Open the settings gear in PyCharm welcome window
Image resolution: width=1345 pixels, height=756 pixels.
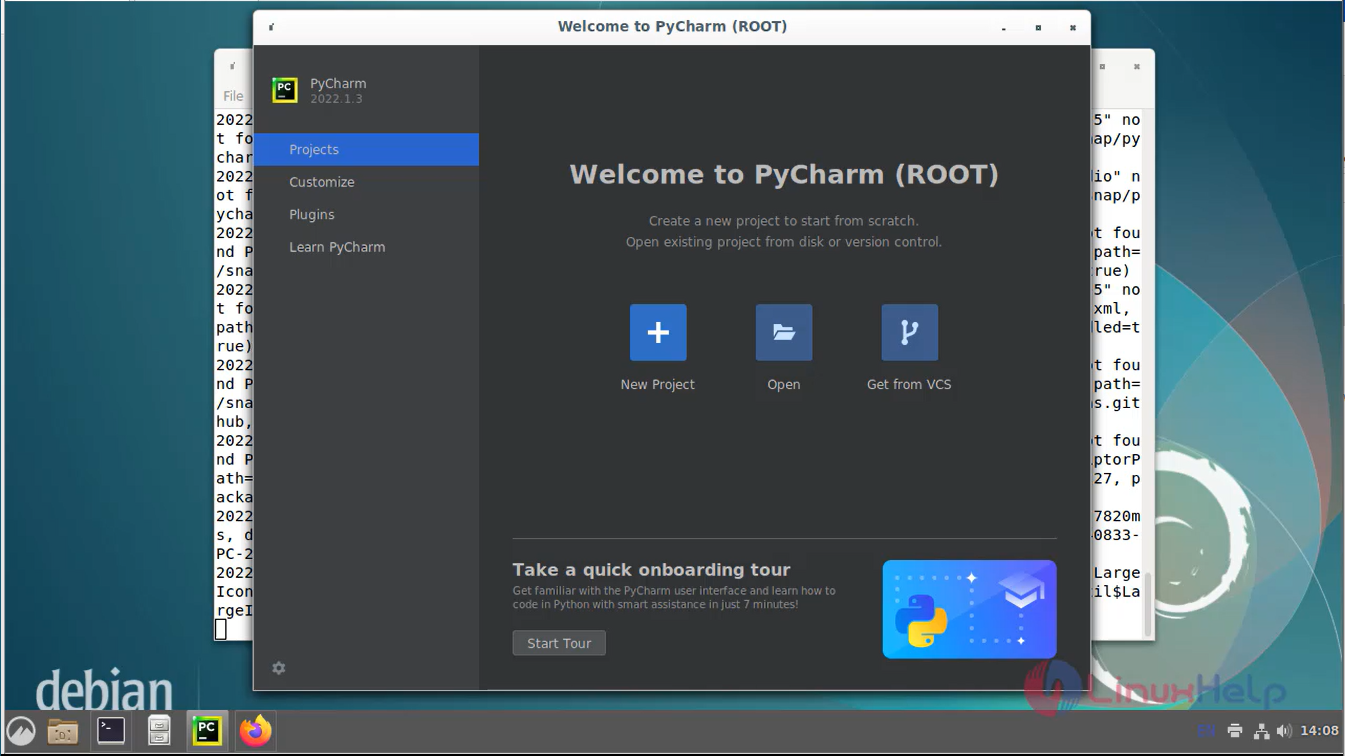tap(279, 668)
